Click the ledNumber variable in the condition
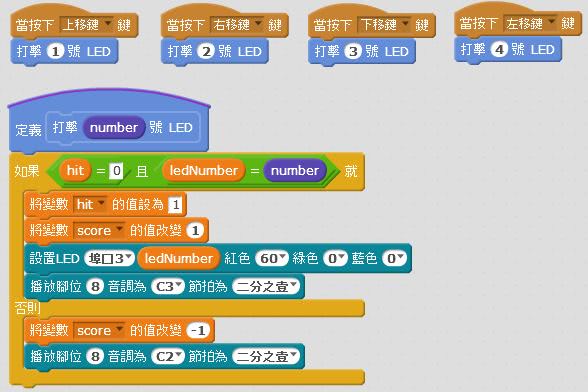Image resolution: width=588 pixels, height=392 pixels. click(204, 171)
